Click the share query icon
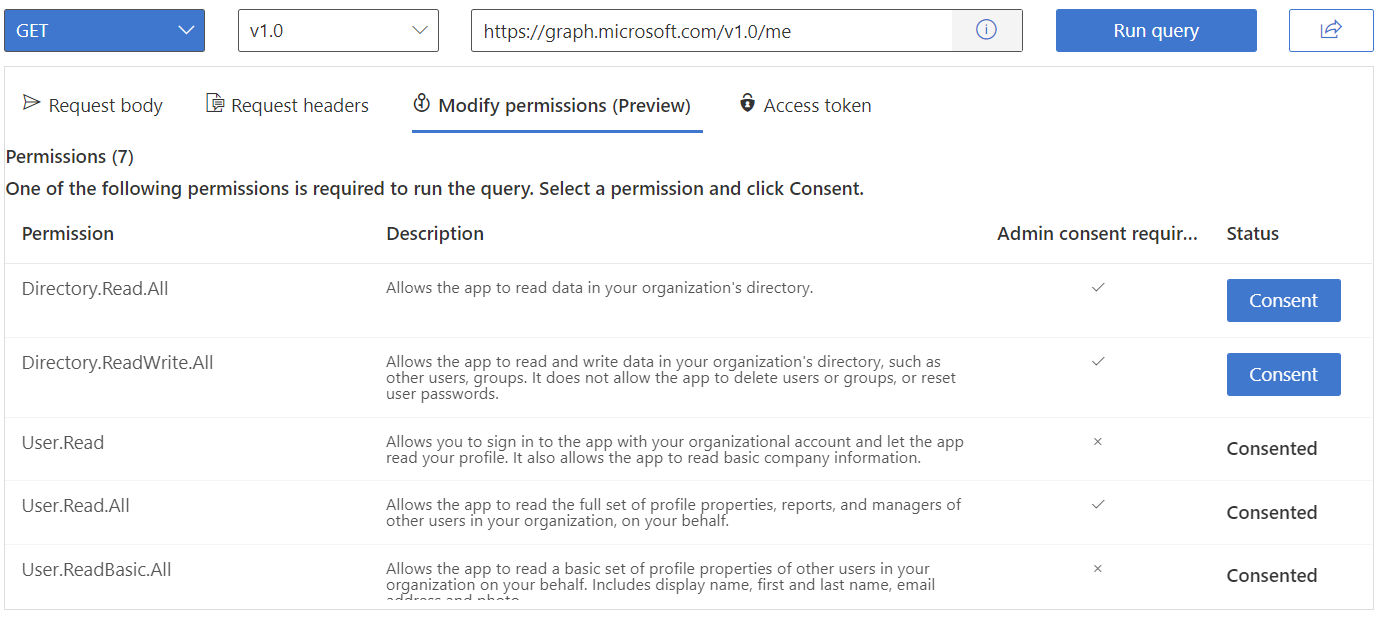The width and height of the screenshot is (1380, 618). point(1330,30)
